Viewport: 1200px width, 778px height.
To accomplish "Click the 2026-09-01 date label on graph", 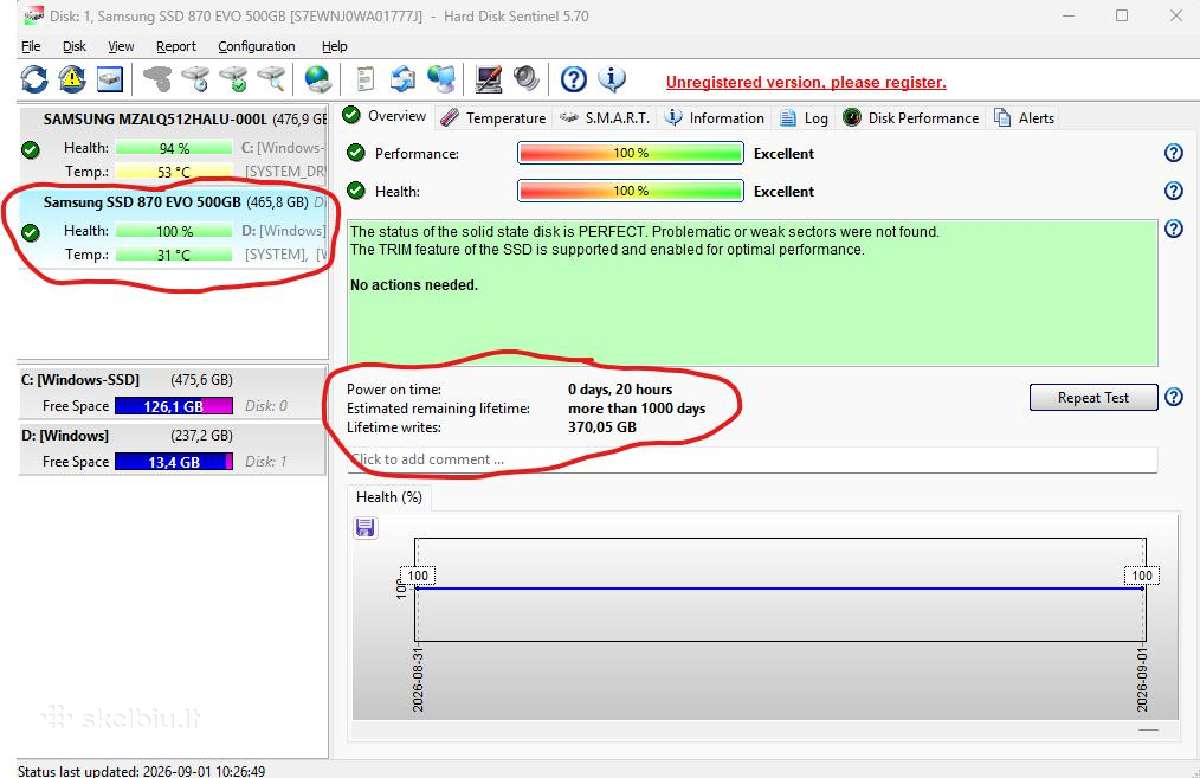I will click(x=1142, y=679).
